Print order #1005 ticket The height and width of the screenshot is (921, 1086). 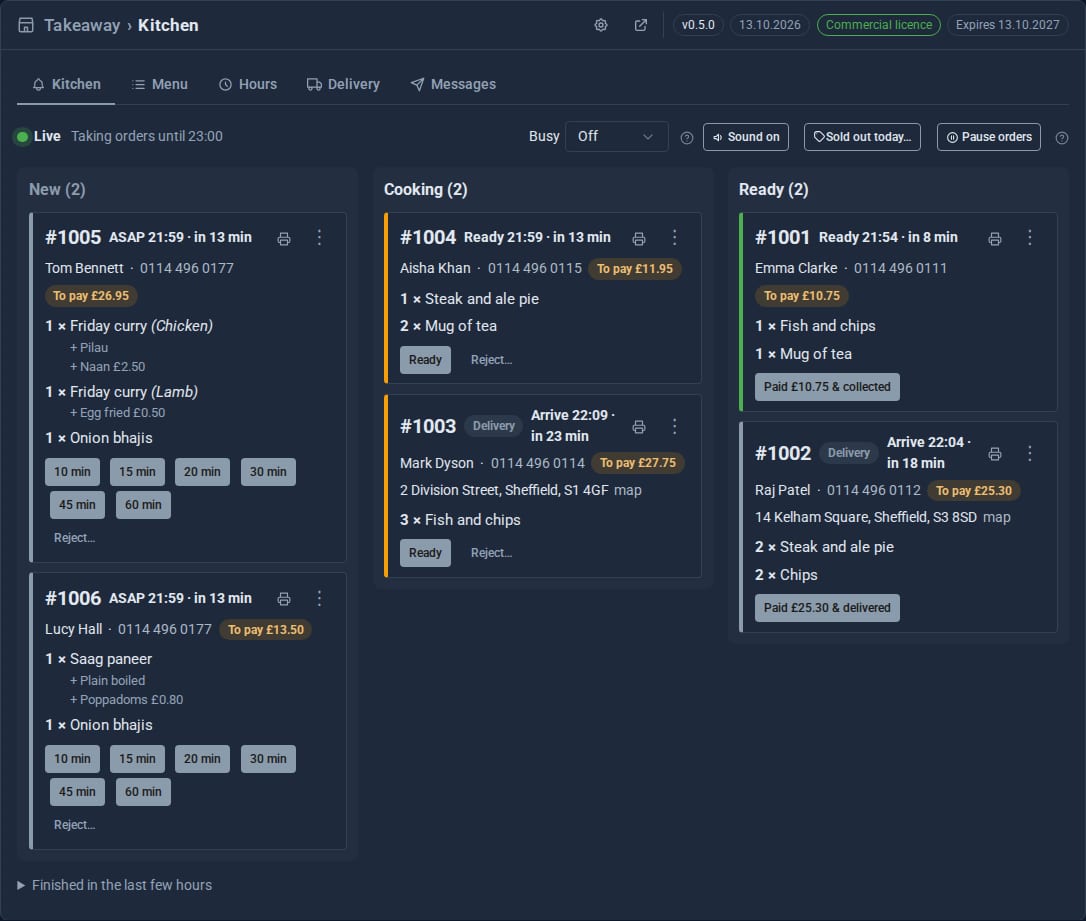[x=284, y=239]
